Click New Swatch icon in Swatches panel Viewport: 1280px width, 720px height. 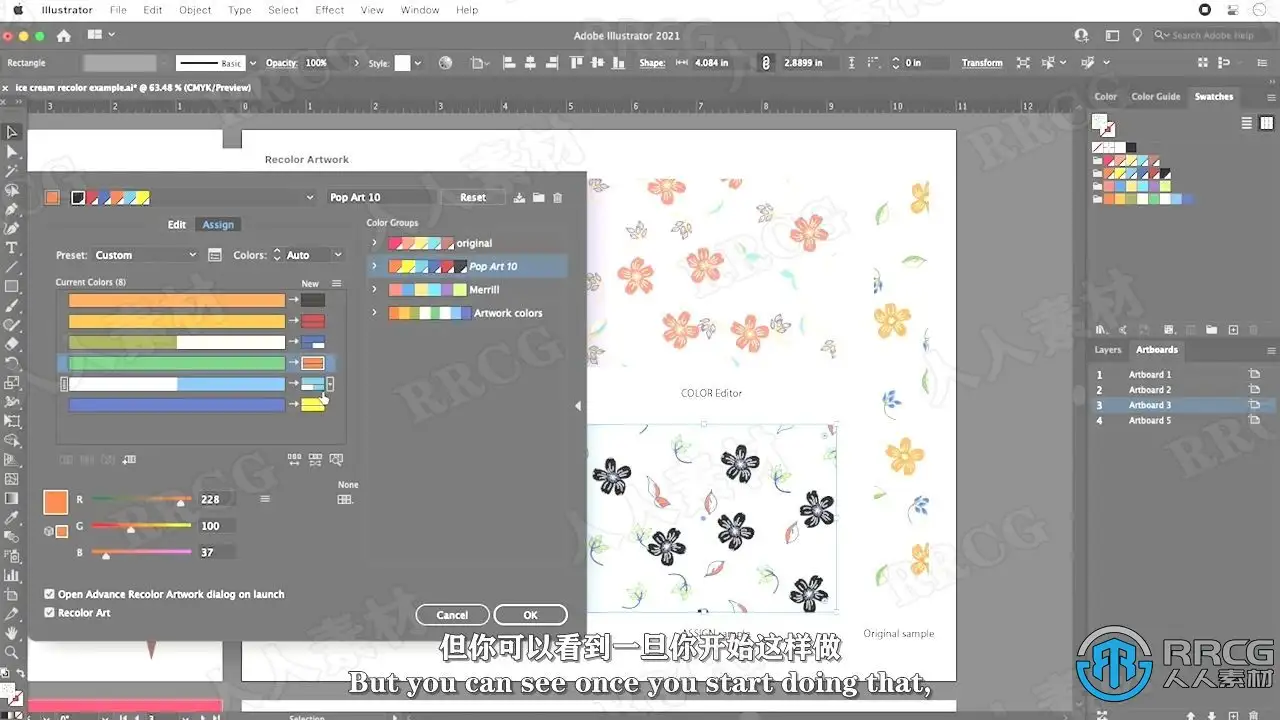1233,329
